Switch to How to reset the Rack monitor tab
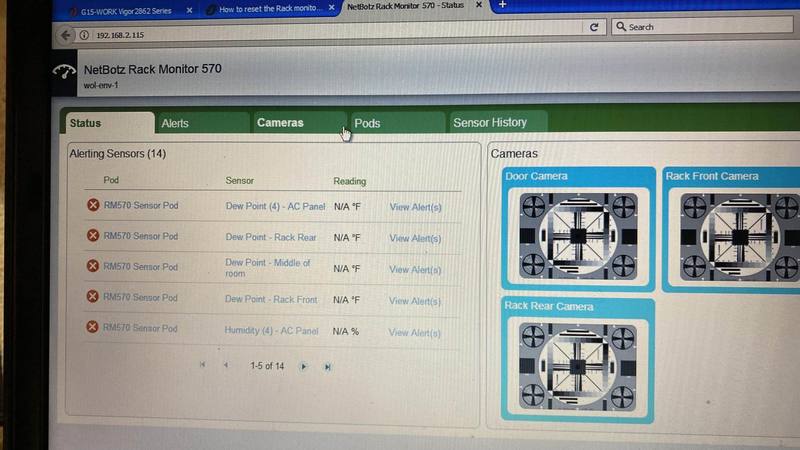This screenshot has width=800, height=450. coord(270,9)
